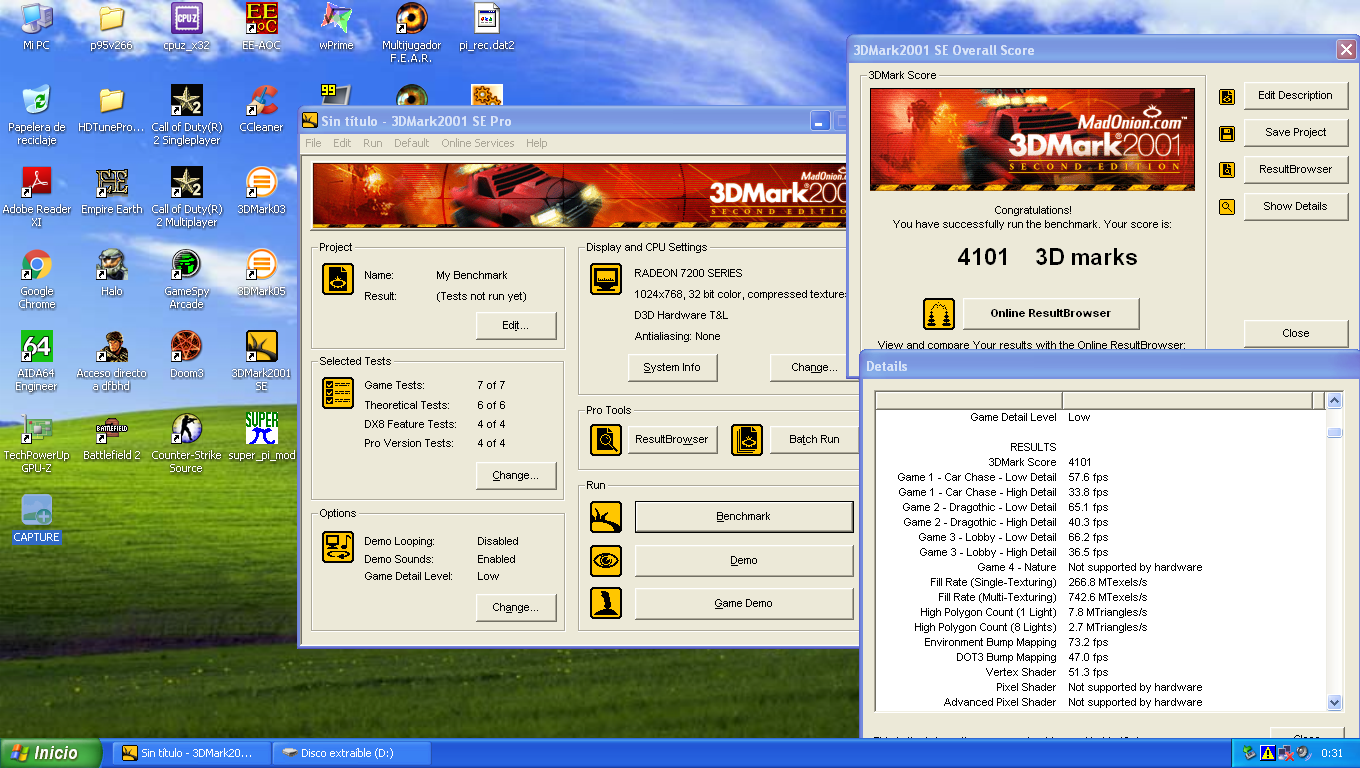This screenshot has width=1360, height=768.
Task: Start the Benchmark run
Action: tap(744, 517)
